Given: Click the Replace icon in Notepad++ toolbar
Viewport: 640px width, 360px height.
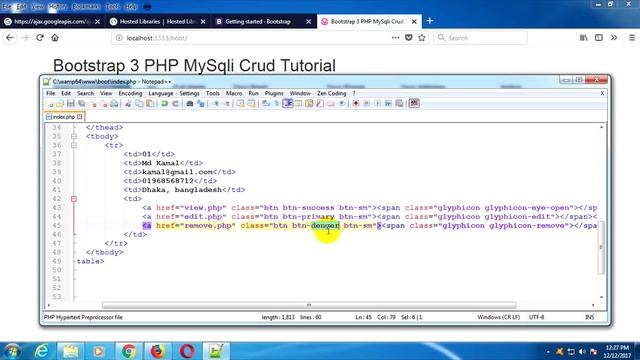Looking at the screenshot, I should [x=201, y=104].
